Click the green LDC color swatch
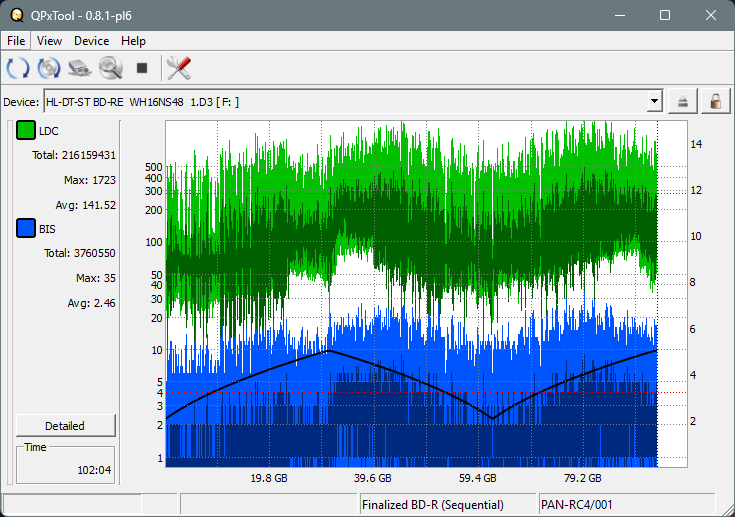Viewport: 735px width, 517px height. point(26,130)
